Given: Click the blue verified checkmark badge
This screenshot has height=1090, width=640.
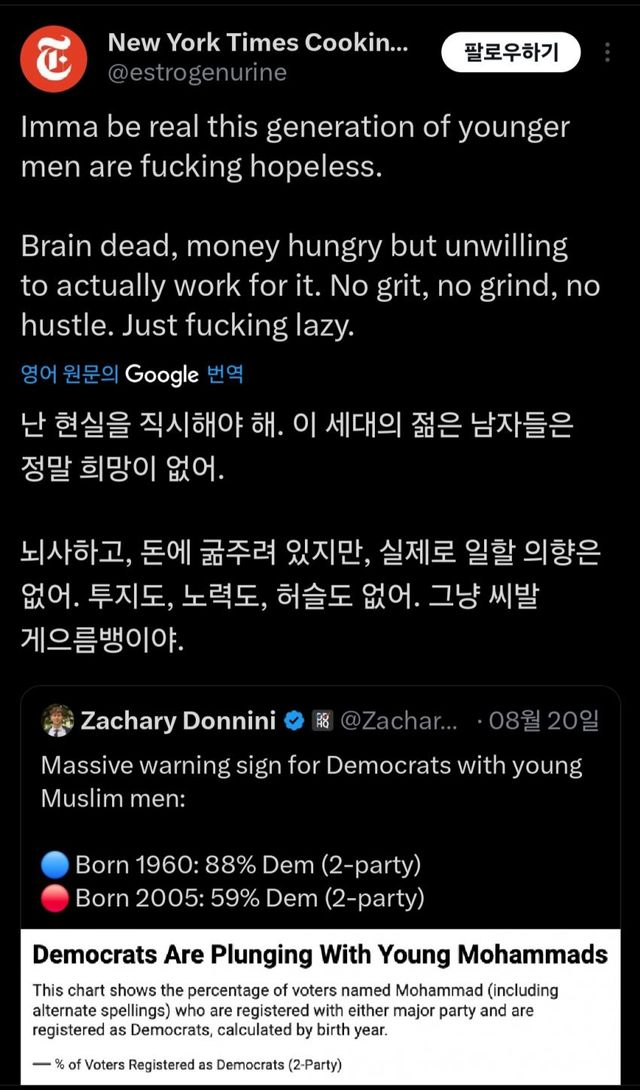Looking at the screenshot, I should [295, 721].
